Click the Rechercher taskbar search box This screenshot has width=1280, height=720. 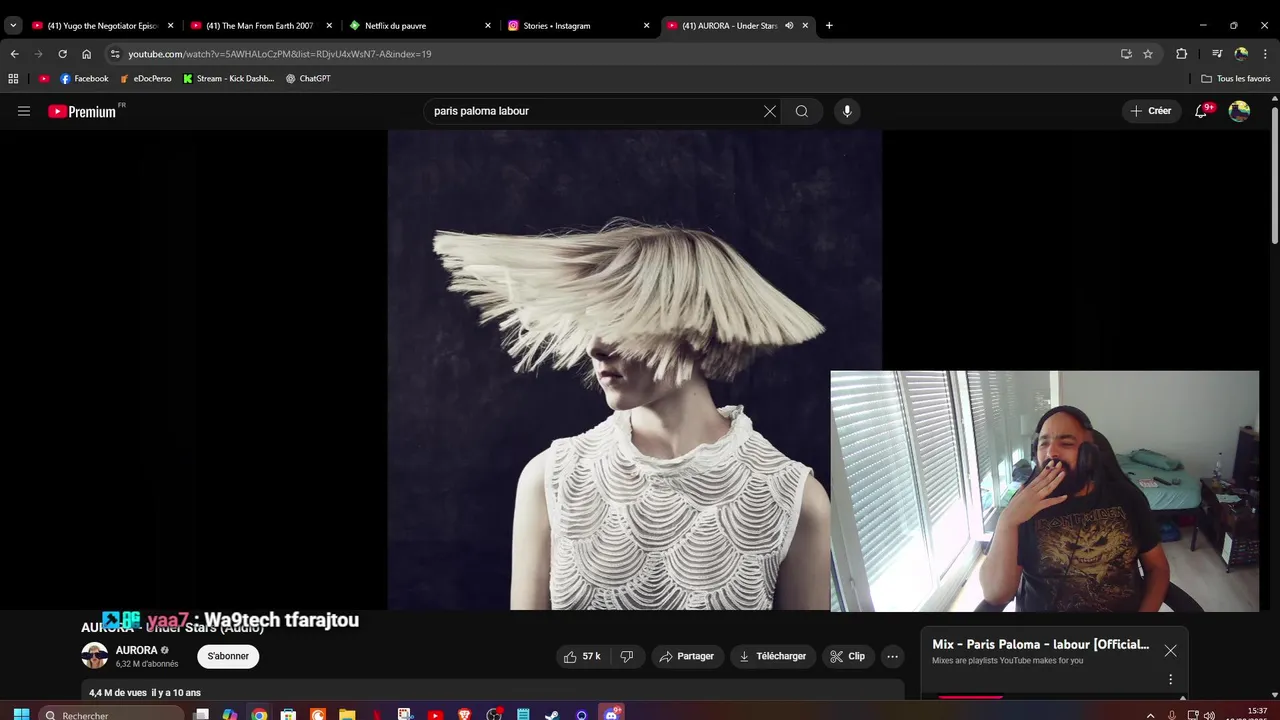pos(113,714)
